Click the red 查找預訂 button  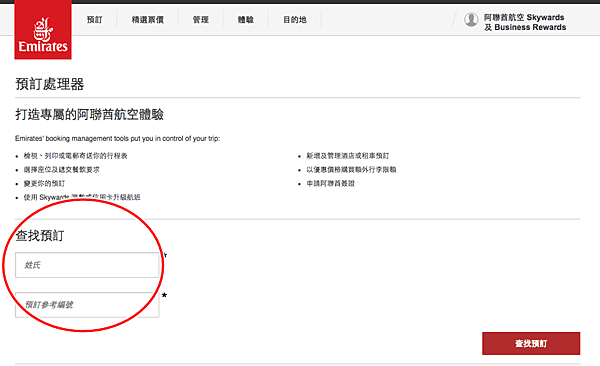[x=531, y=343]
